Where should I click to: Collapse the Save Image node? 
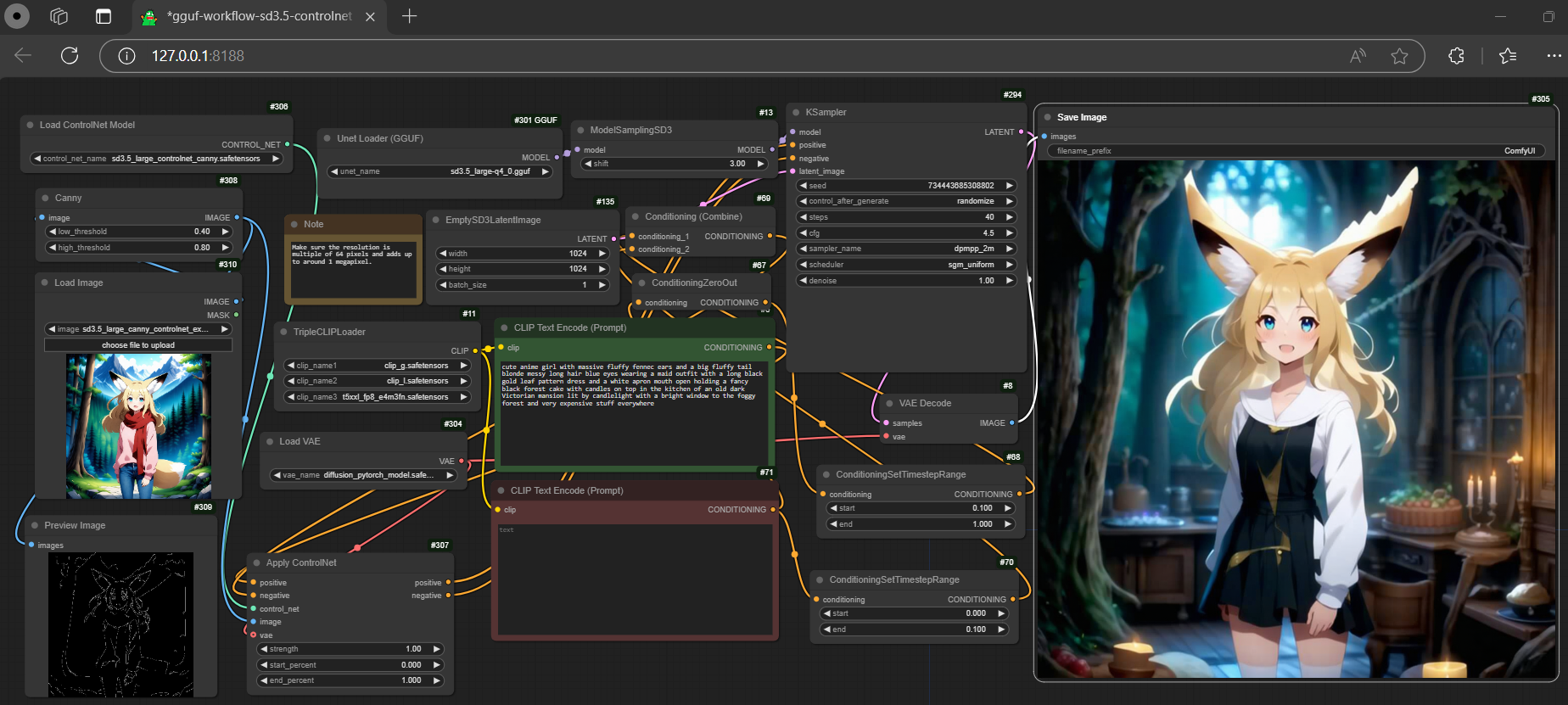(x=1048, y=117)
